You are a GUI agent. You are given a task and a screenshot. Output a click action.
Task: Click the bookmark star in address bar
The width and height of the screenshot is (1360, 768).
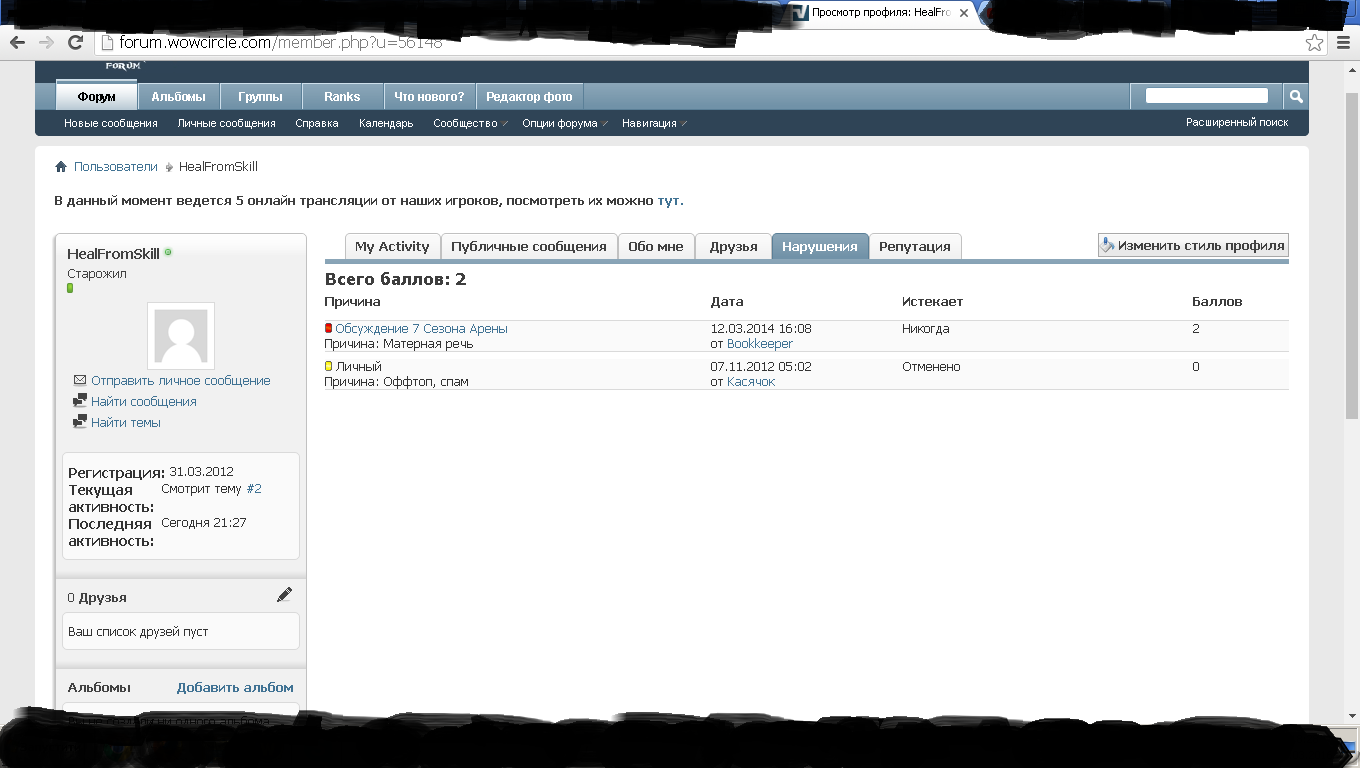point(1314,43)
